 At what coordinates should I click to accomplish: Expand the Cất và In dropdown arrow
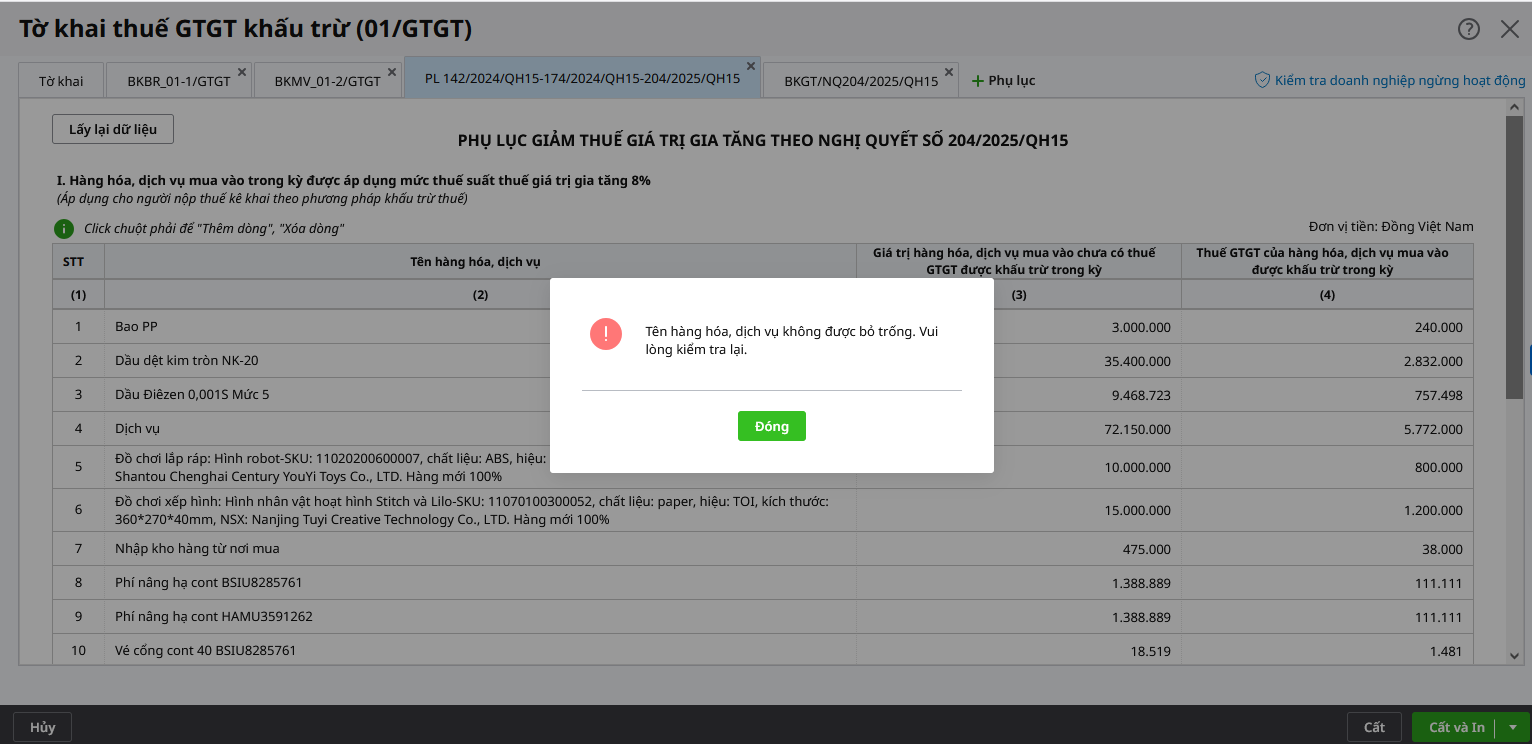[1513, 727]
